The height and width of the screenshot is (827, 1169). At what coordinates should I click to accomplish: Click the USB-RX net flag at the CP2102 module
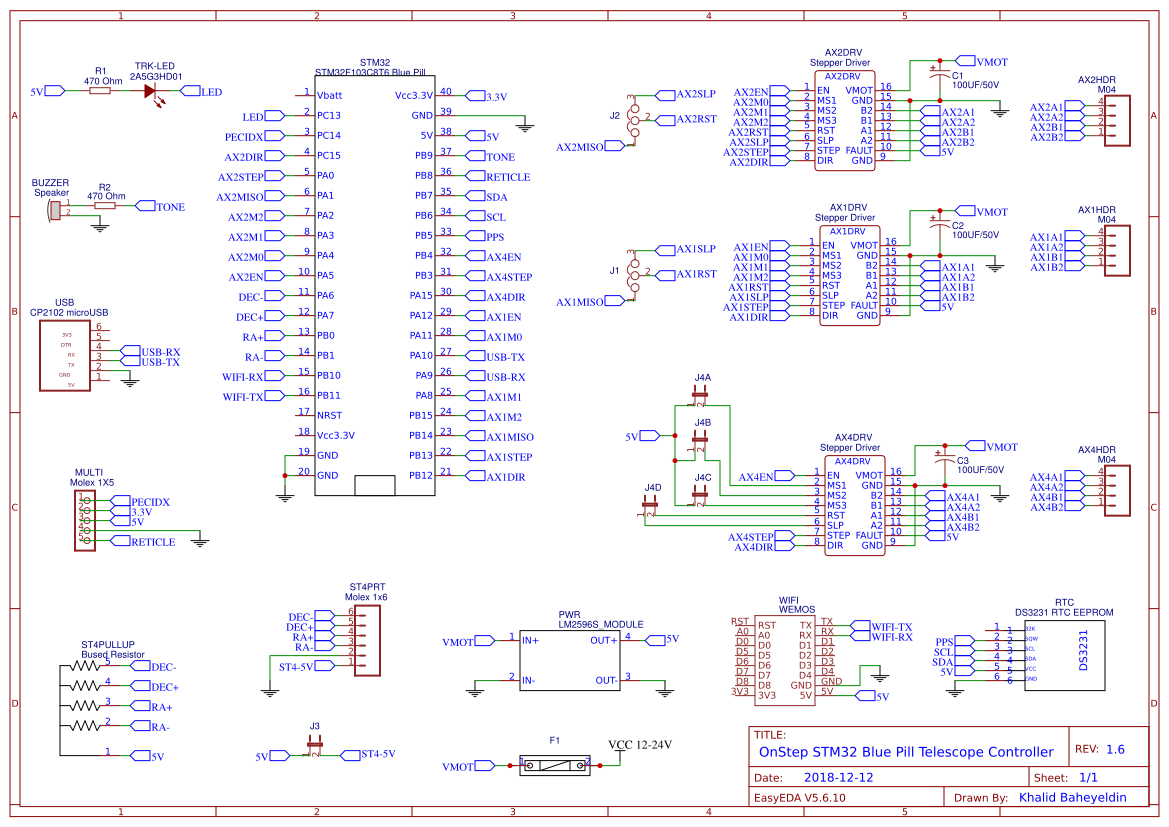pyautogui.click(x=151, y=352)
